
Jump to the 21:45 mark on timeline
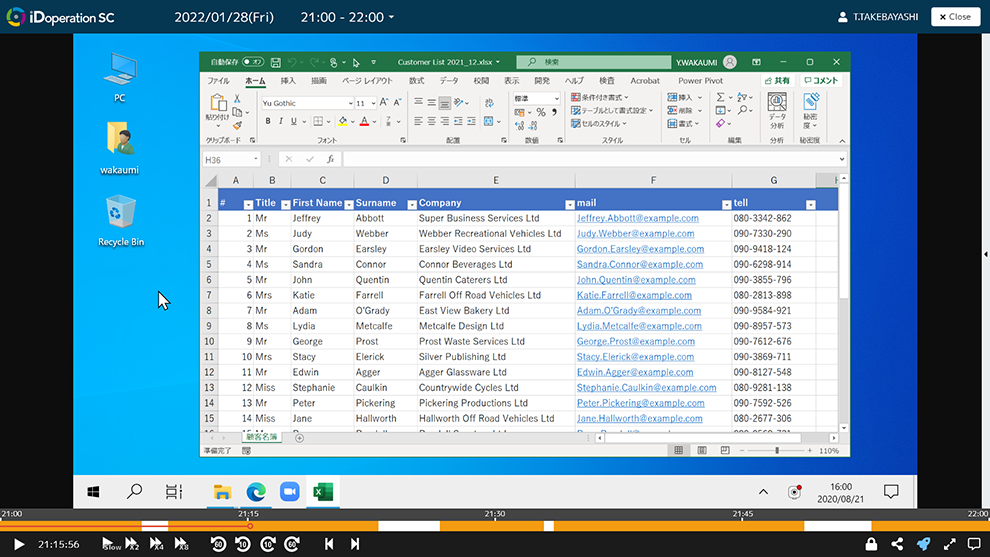coord(742,514)
